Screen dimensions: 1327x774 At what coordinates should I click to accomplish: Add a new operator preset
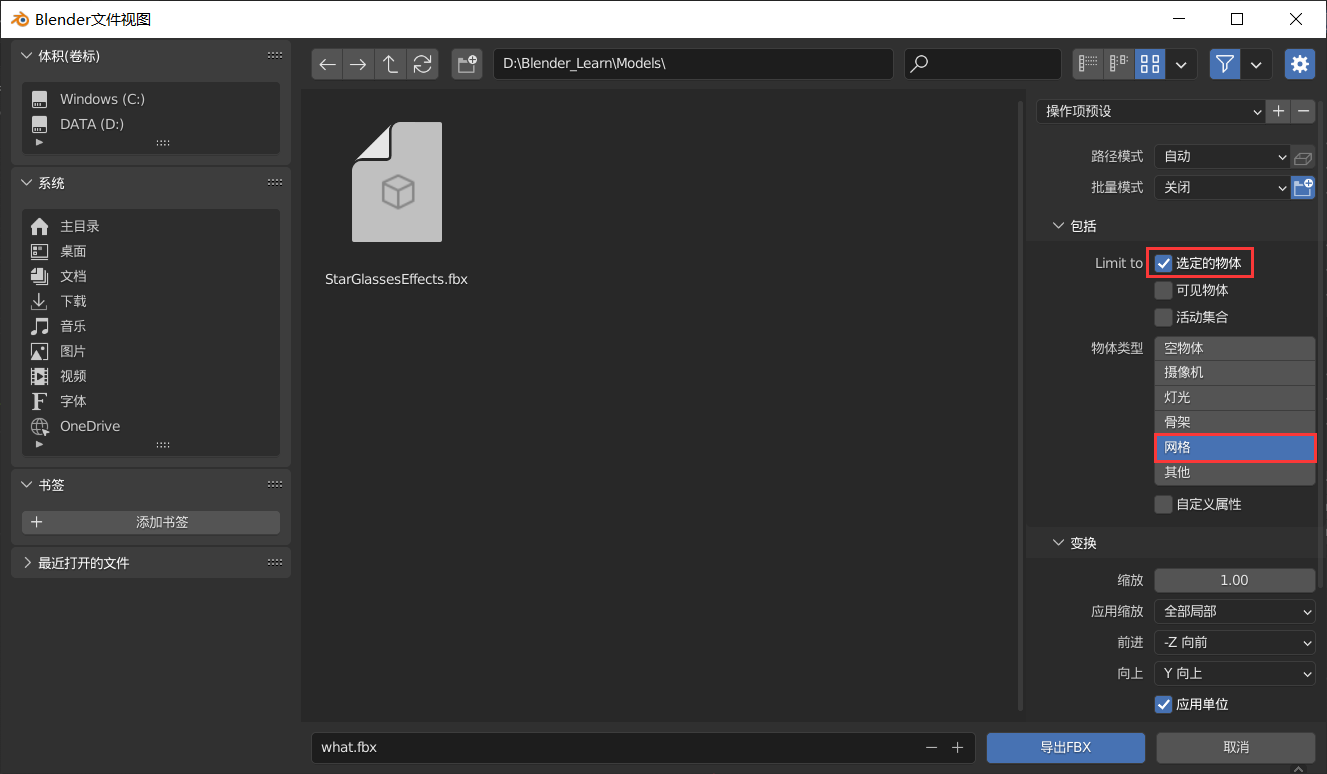tap(1278, 111)
